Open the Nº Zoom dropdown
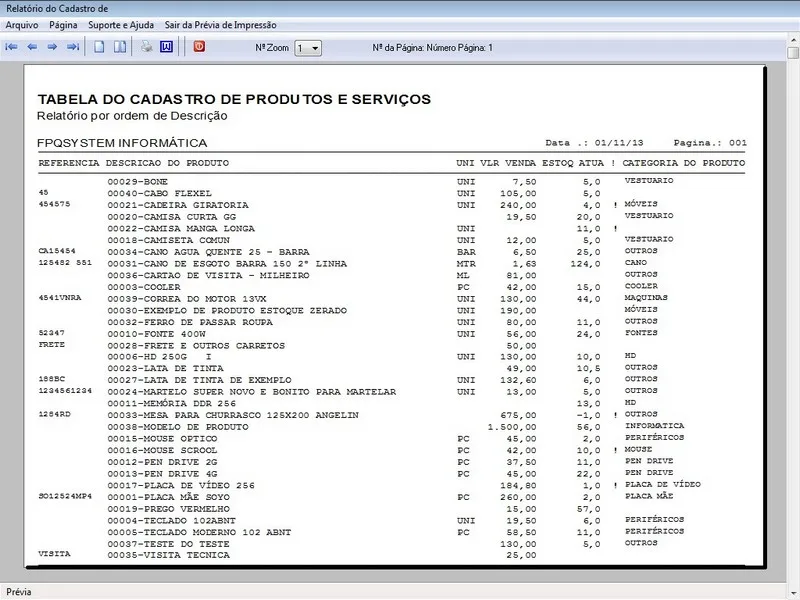Image resolution: width=800 pixels, height=600 pixels. [313, 48]
